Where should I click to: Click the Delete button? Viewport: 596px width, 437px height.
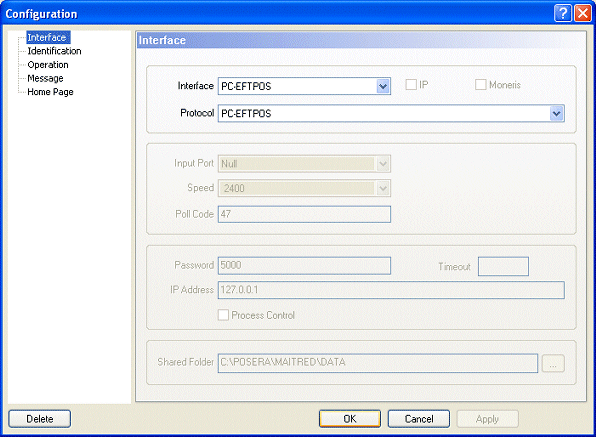point(40,419)
